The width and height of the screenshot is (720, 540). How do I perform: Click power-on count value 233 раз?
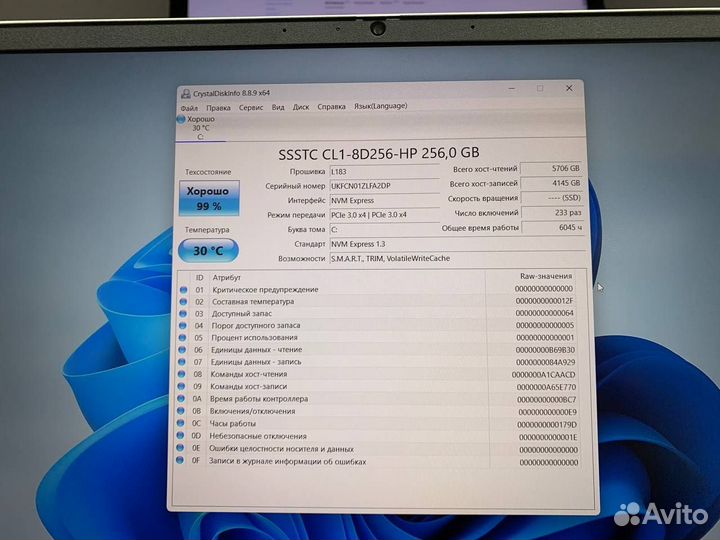coord(552,213)
